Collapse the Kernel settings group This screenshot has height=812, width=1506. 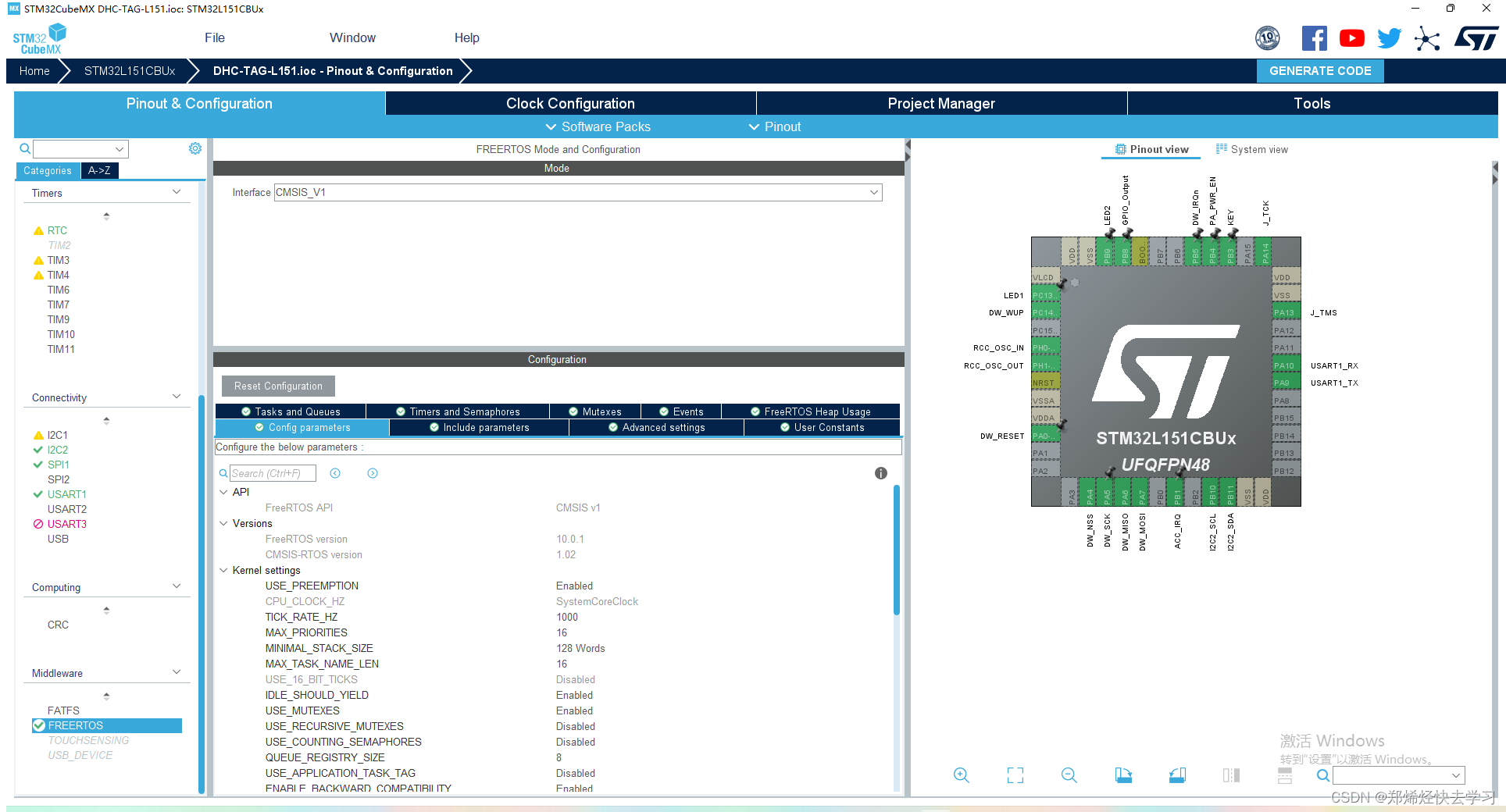click(x=223, y=570)
